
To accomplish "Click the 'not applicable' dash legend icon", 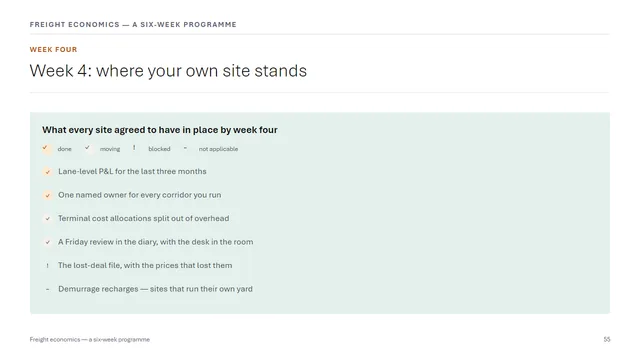I will 185,149.
